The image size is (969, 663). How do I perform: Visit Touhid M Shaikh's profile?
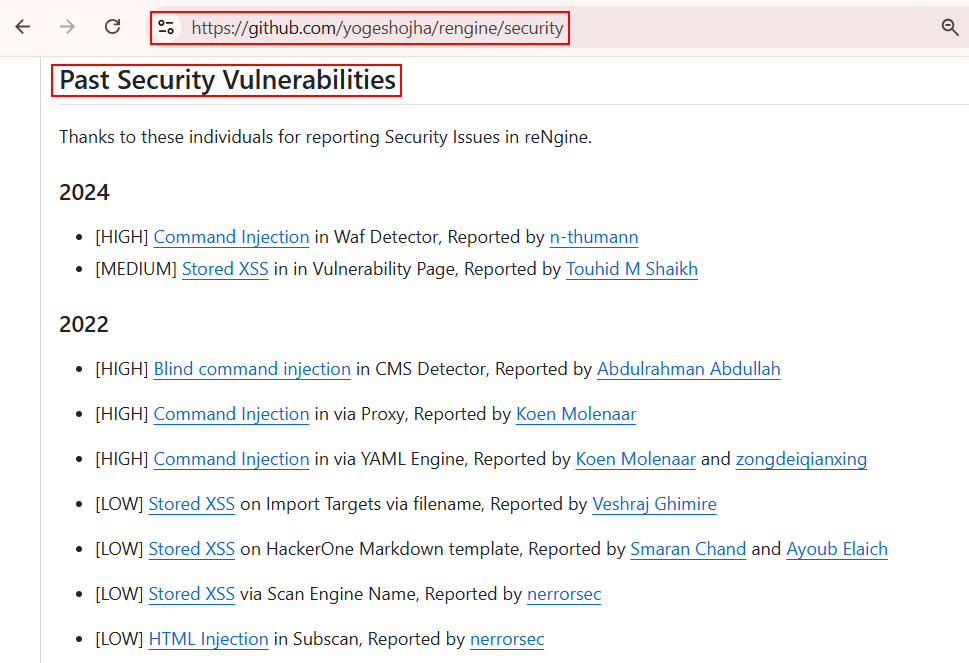pos(631,269)
